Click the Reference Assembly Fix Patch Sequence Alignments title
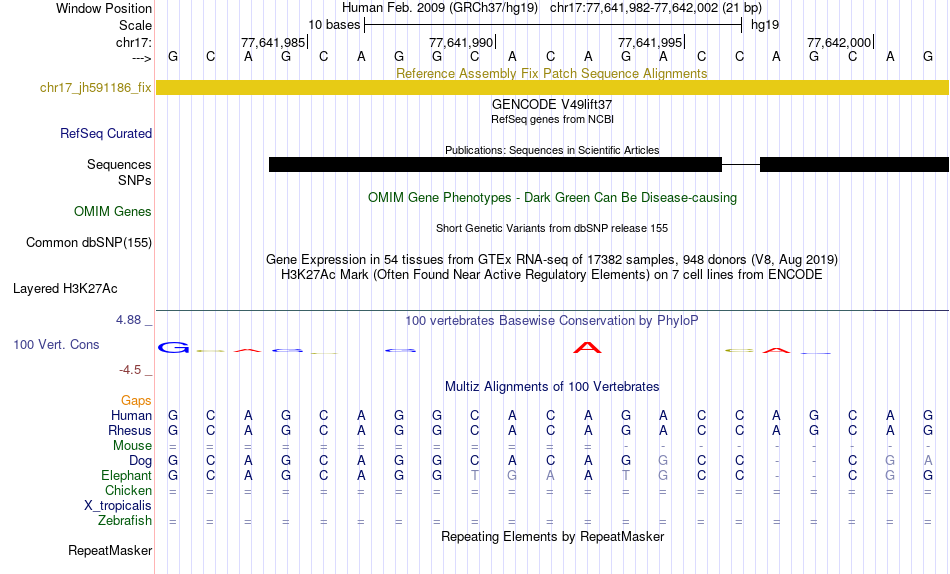 click(551, 73)
